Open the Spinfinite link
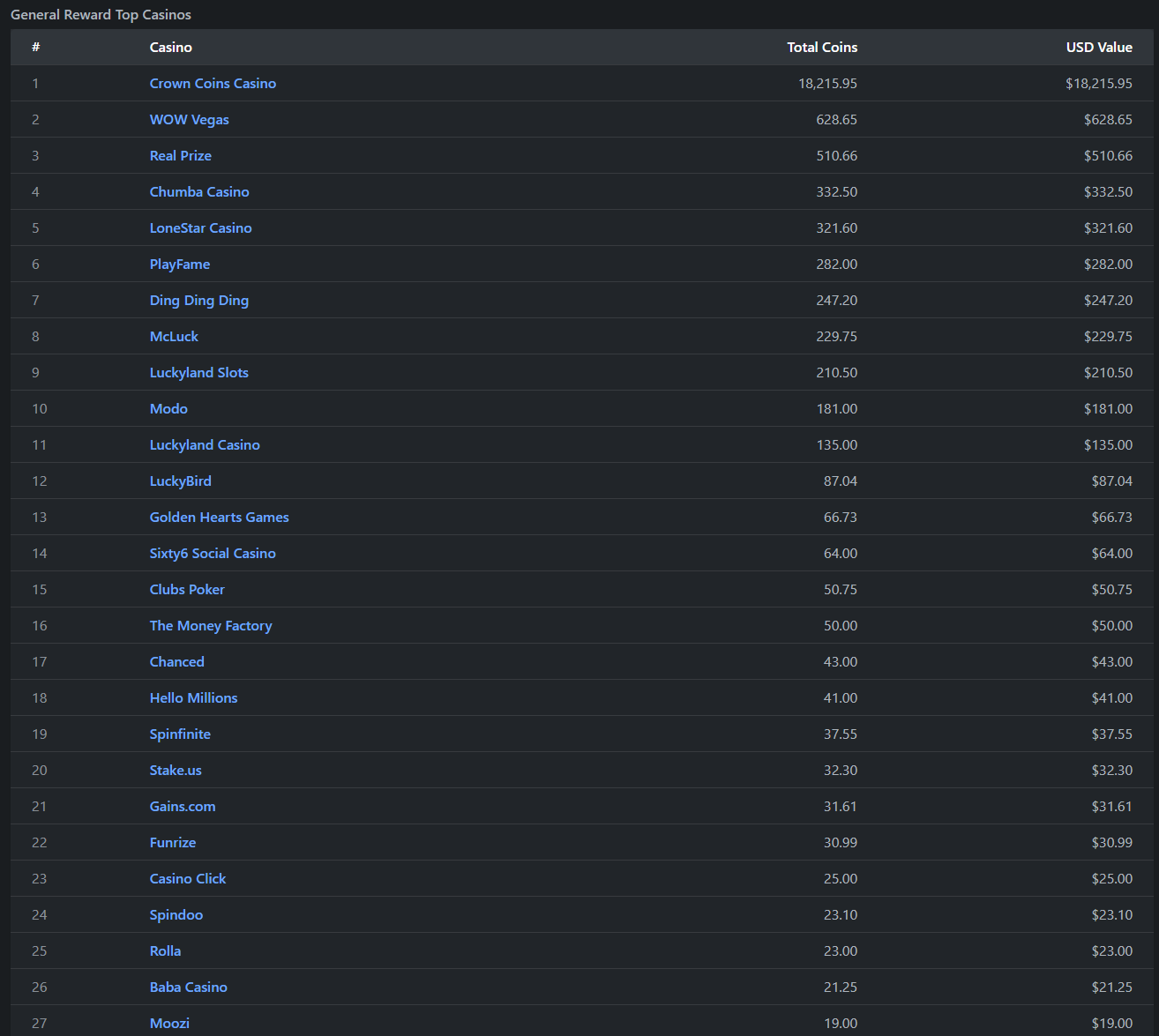Viewport: 1159px width, 1036px height. pyautogui.click(x=180, y=734)
